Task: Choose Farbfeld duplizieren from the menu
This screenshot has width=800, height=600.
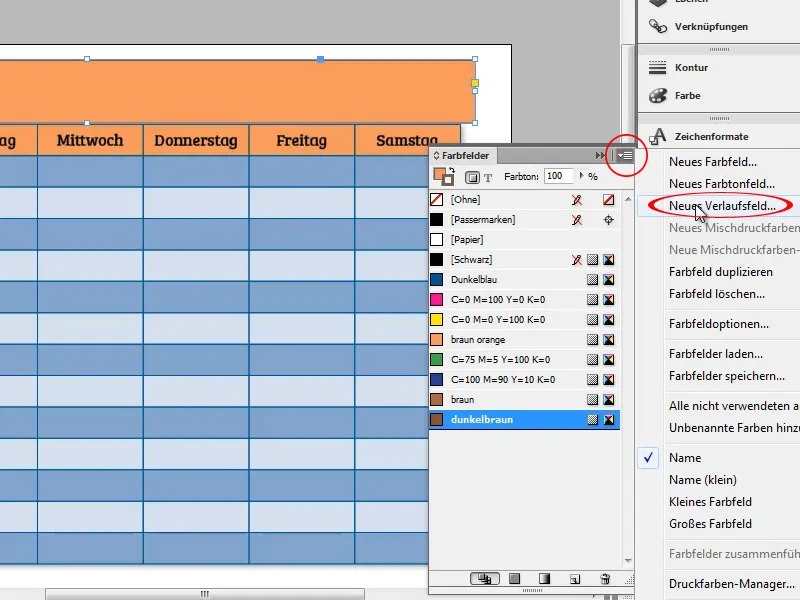Action: 720,271
